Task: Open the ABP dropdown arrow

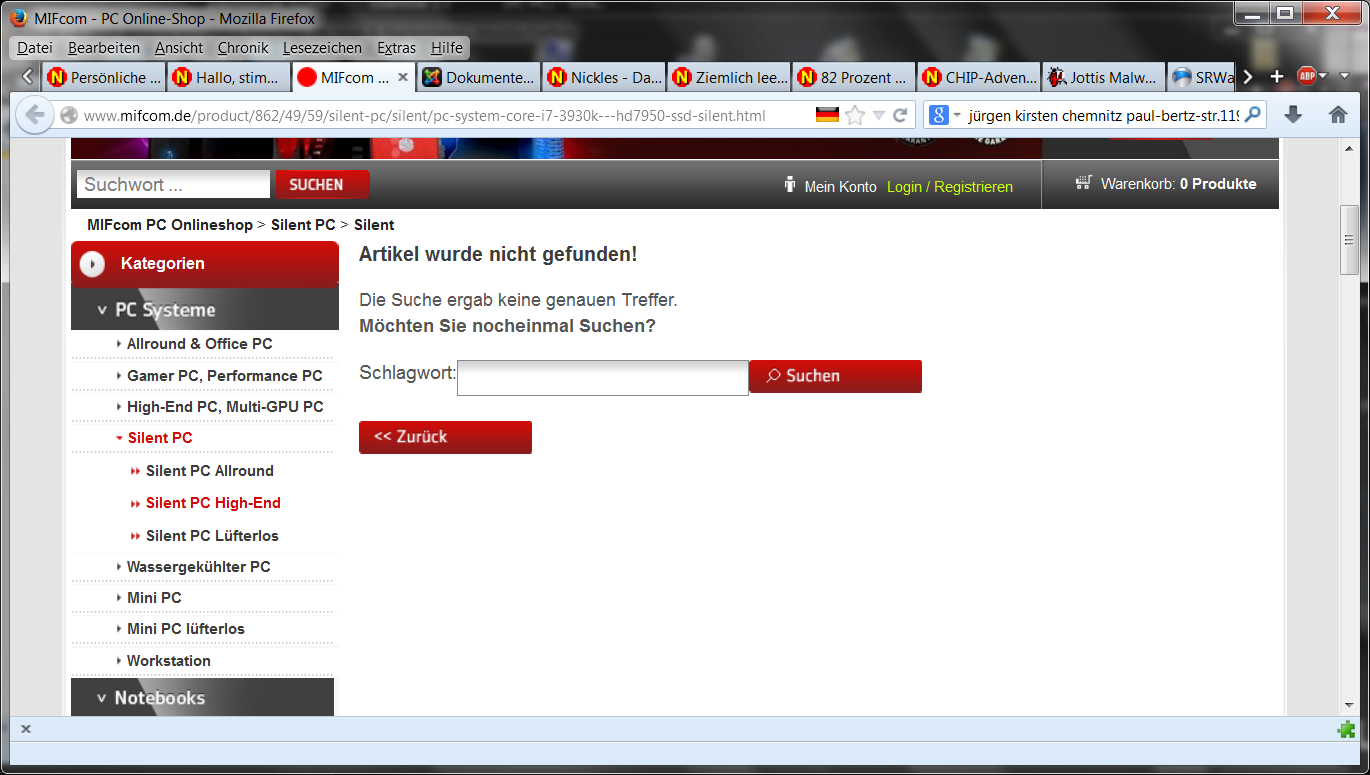Action: coord(1324,76)
